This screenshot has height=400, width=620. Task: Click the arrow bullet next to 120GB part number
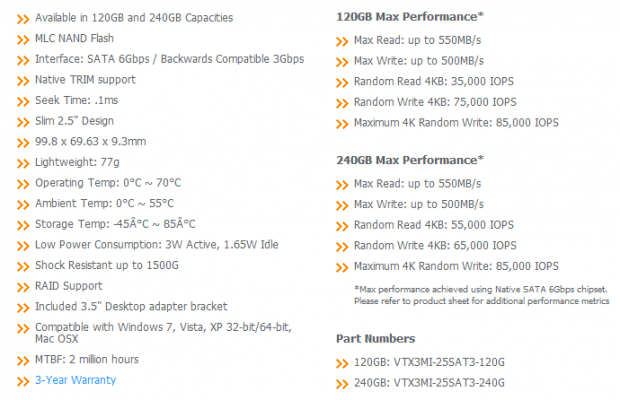pyautogui.click(x=342, y=364)
